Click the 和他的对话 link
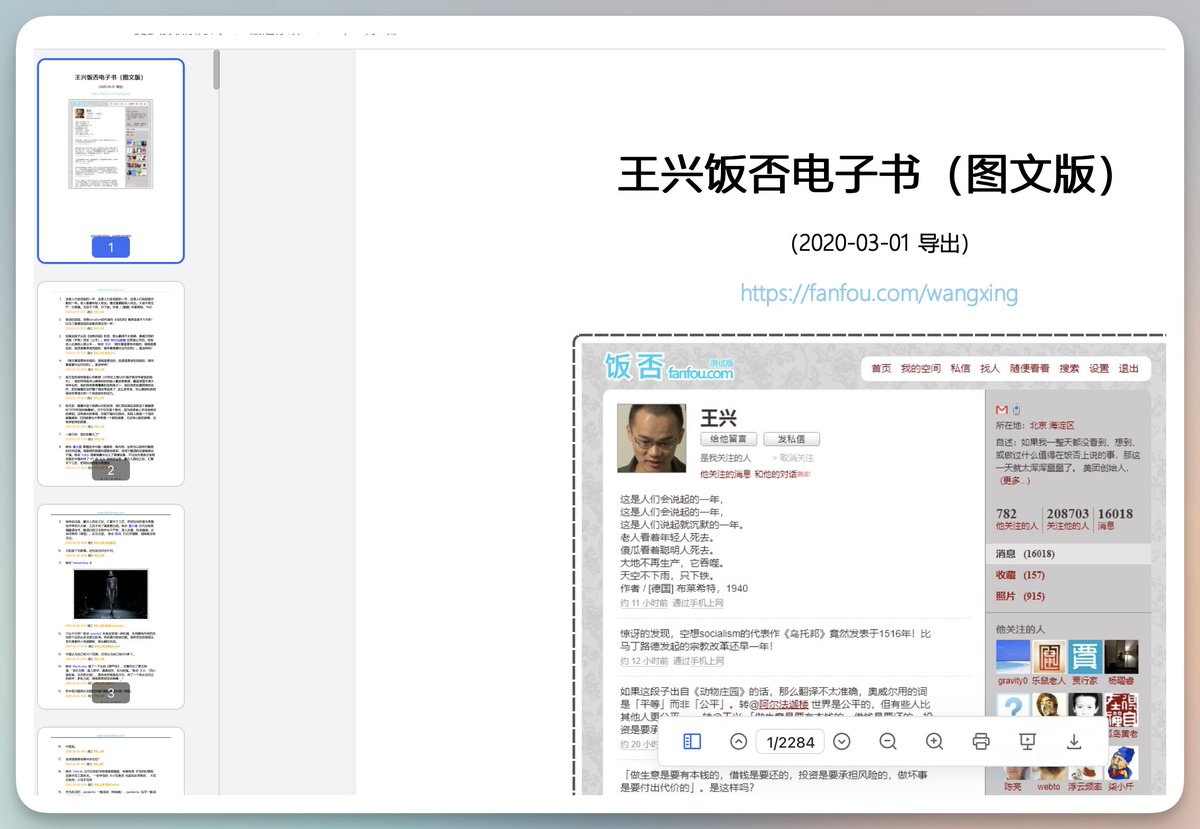 pyautogui.click(x=778, y=474)
